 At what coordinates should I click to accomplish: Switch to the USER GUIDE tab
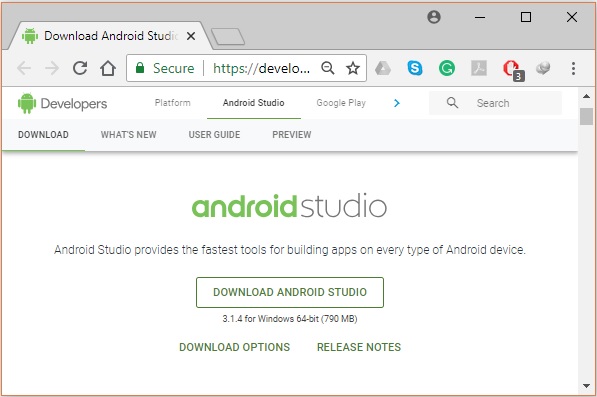(x=214, y=135)
